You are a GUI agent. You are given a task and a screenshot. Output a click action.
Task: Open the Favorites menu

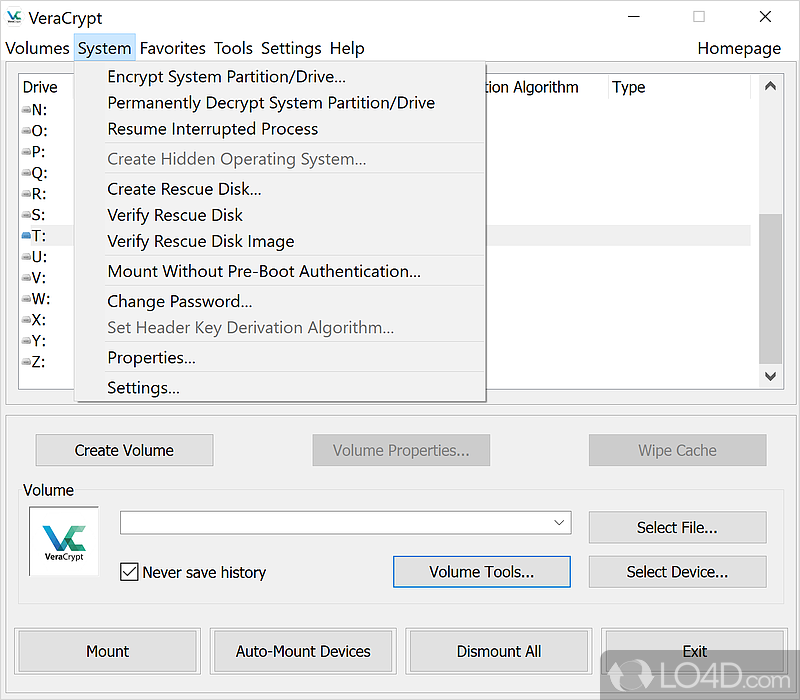click(x=172, y=48)
